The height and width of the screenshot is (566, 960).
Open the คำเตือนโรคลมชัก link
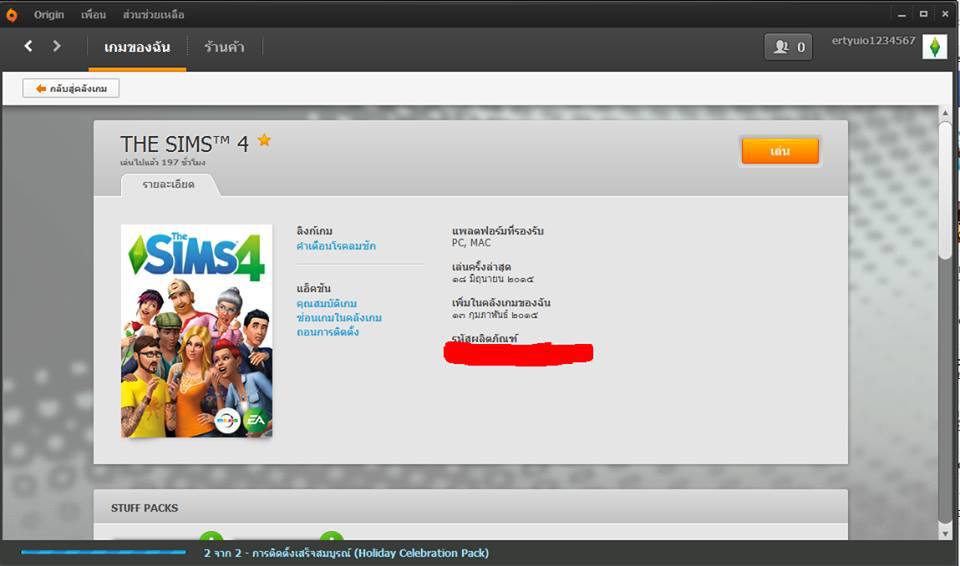pyautogui.click(x=336, y=246)
